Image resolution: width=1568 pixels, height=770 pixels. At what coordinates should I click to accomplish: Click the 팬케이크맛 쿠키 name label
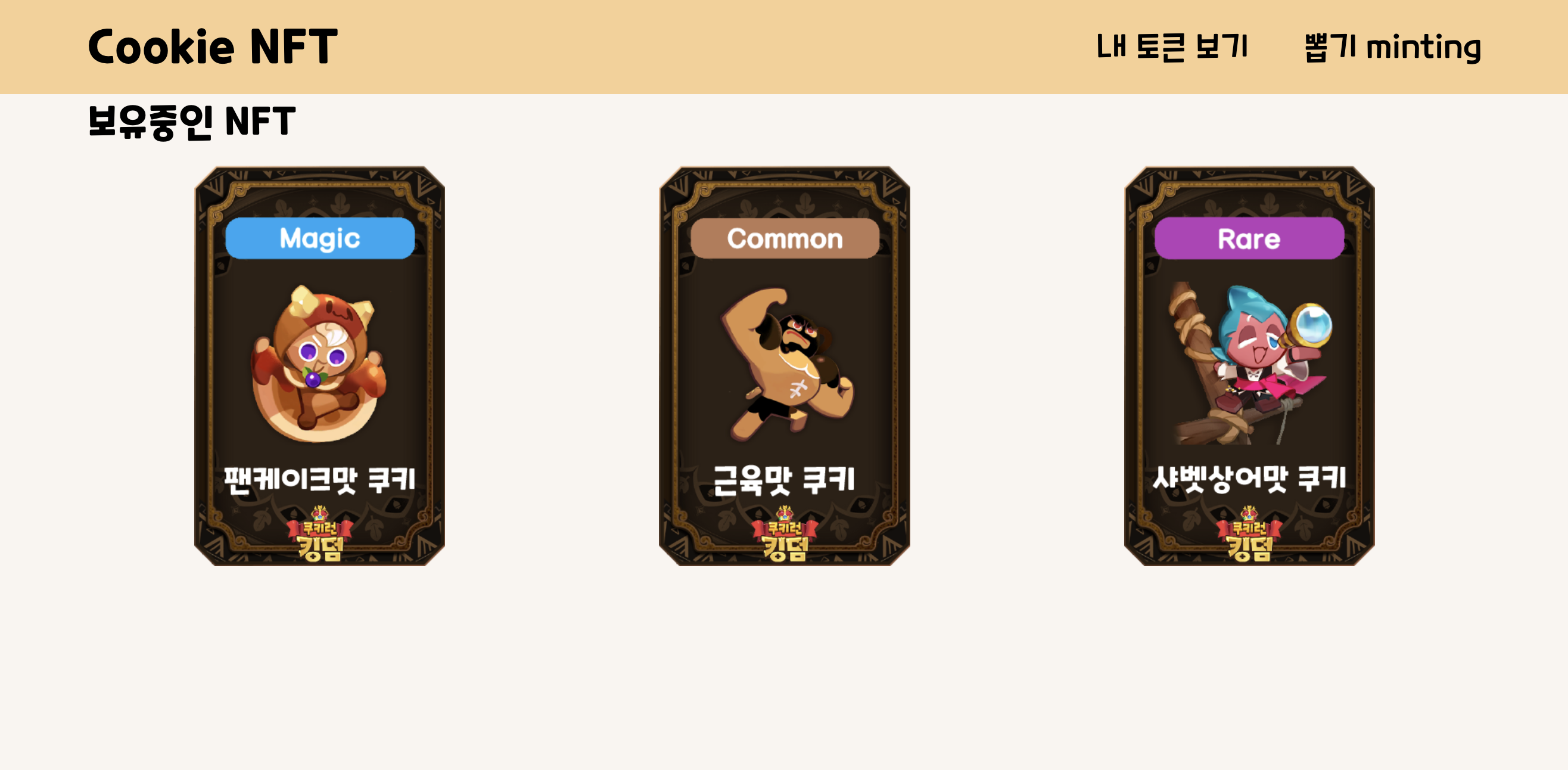click(319, 479)
